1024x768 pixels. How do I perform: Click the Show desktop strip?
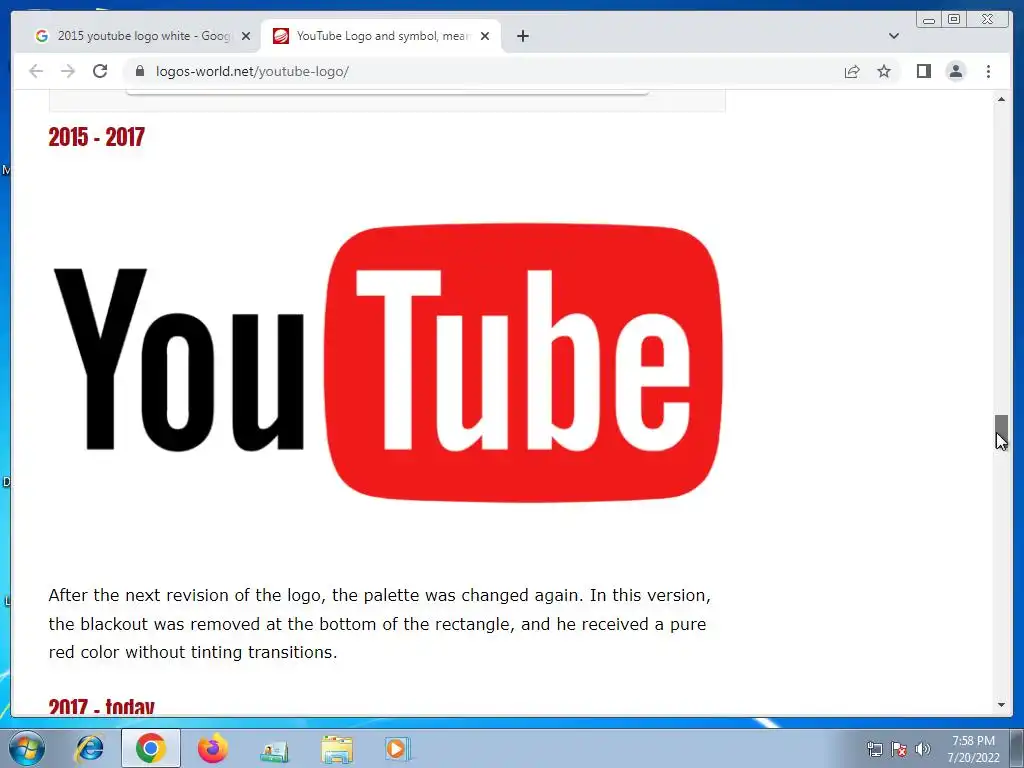tap(1017, 748)
